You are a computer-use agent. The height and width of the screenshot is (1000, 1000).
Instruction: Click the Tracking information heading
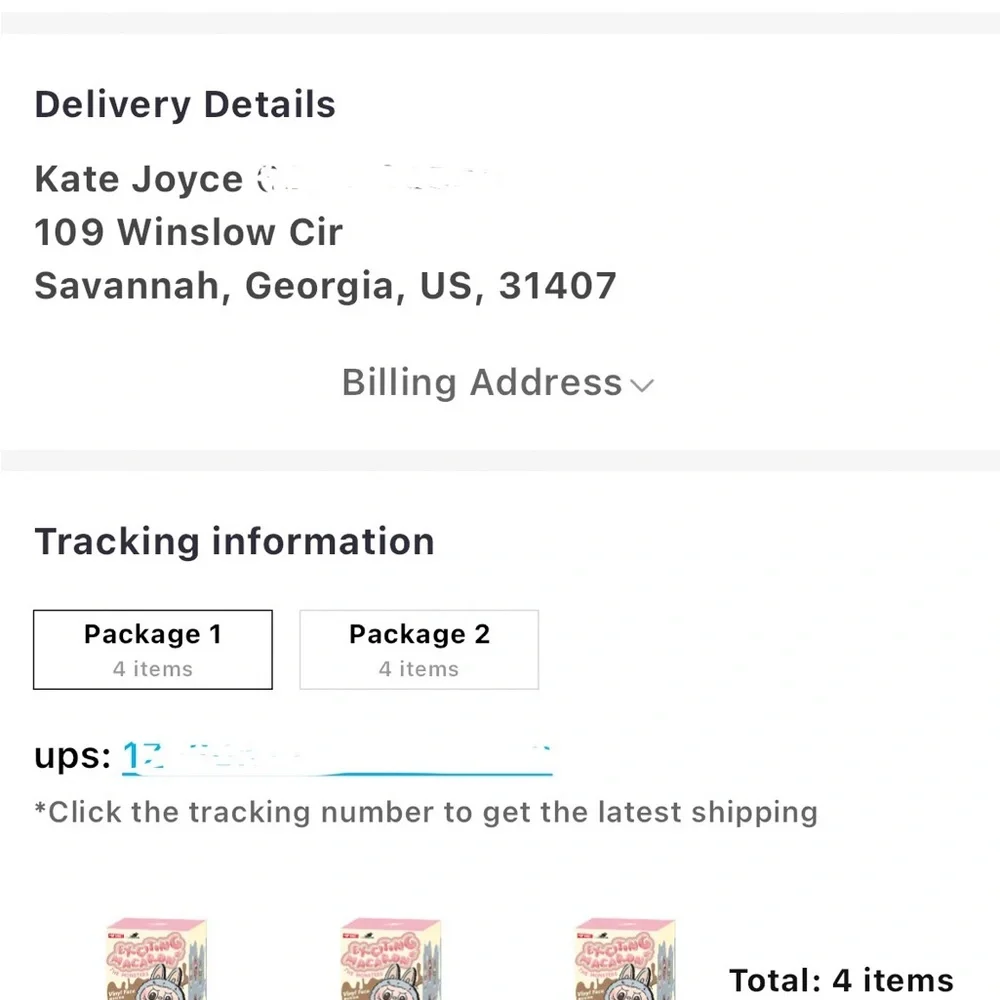point(234,542)
